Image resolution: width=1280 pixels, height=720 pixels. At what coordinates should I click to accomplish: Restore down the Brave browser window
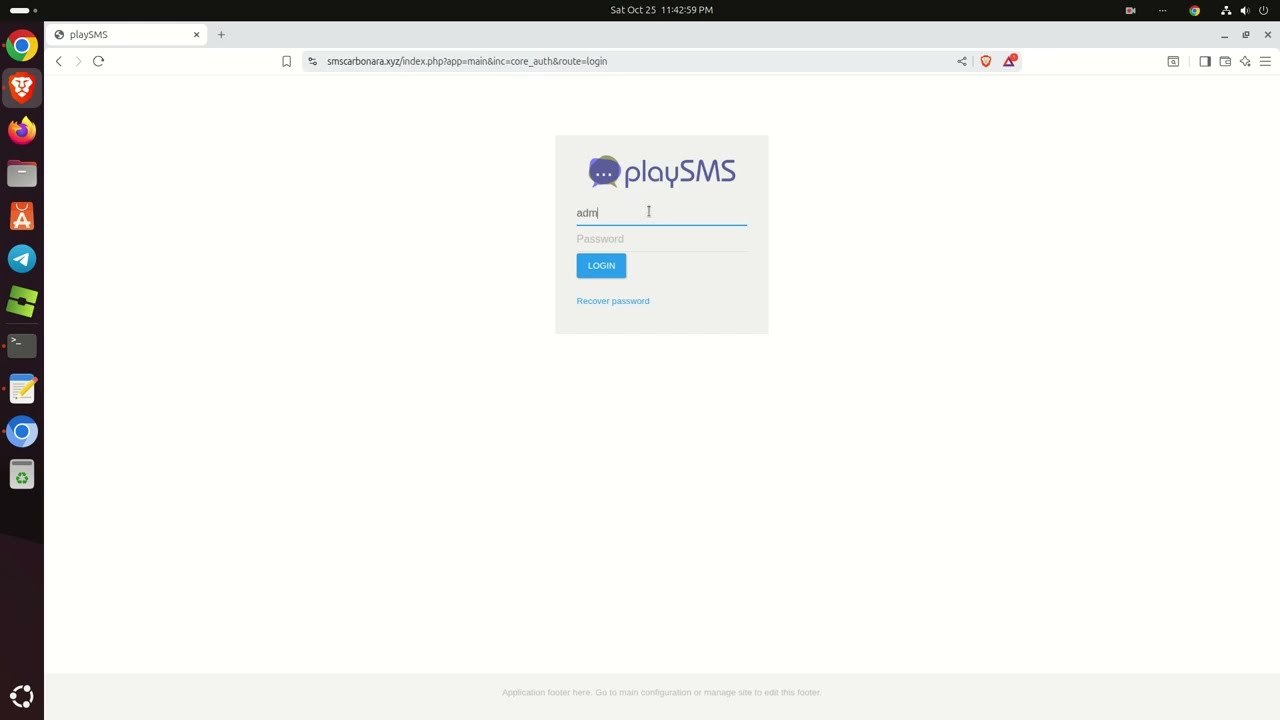click(x=1246, y=35)
